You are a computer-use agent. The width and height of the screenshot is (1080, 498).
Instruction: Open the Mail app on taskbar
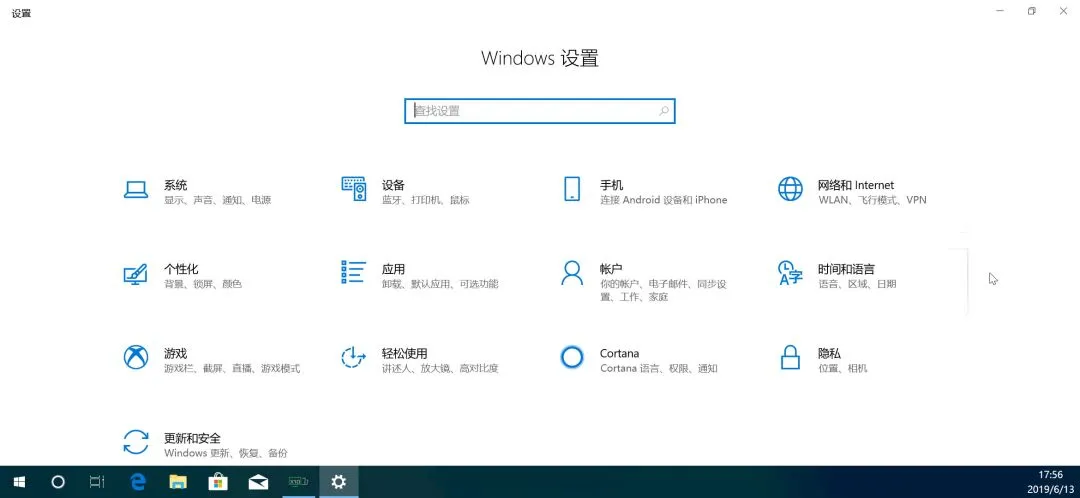[258, 481]
